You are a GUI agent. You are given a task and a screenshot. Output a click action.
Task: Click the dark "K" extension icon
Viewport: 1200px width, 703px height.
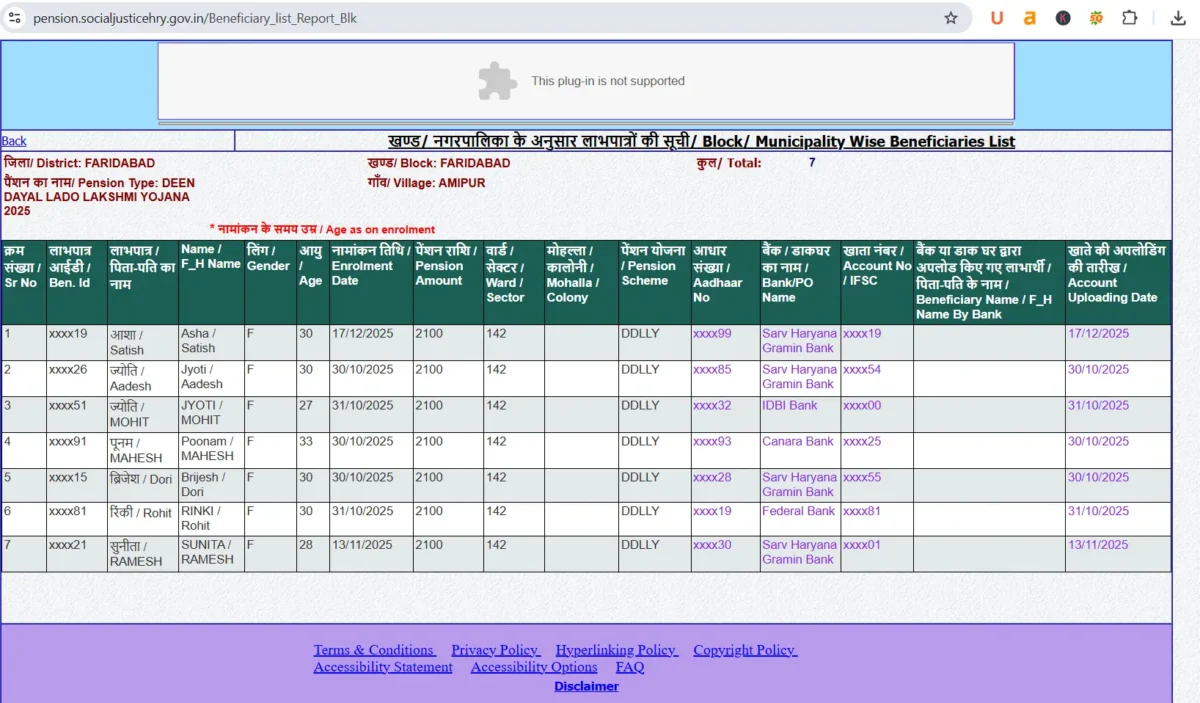pyautogui.click(x=1062, y=17)
